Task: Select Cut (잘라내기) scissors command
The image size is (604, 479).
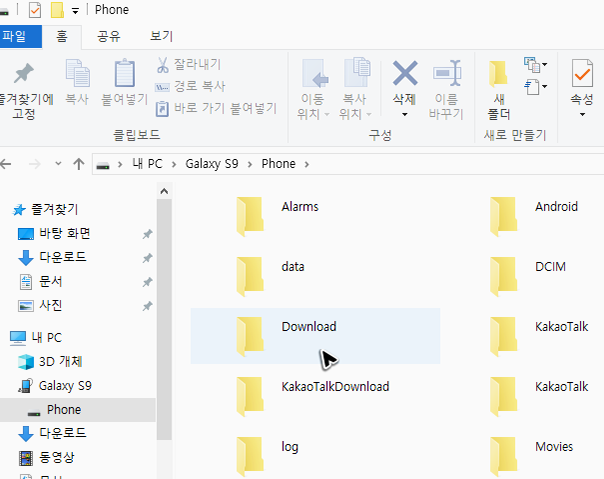Action: point(189,64)
